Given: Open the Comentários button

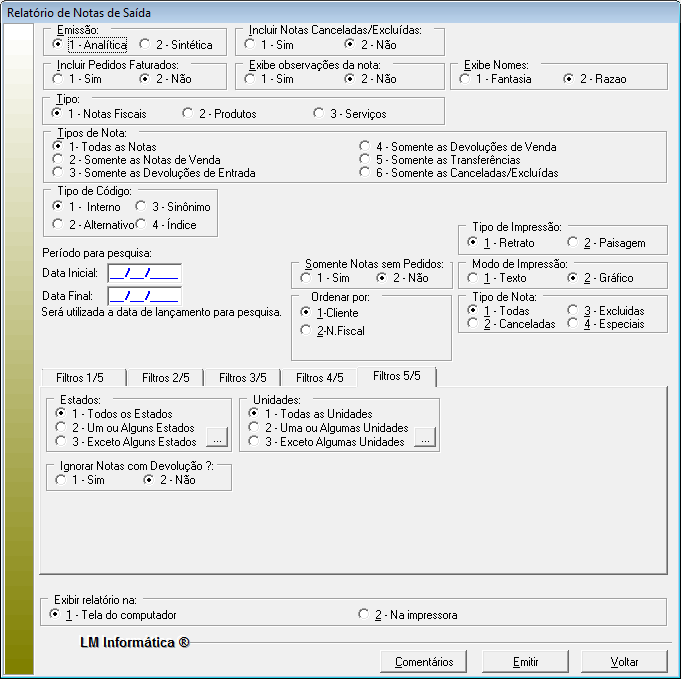Looking at the screenshot, I should tap(423, 661).
